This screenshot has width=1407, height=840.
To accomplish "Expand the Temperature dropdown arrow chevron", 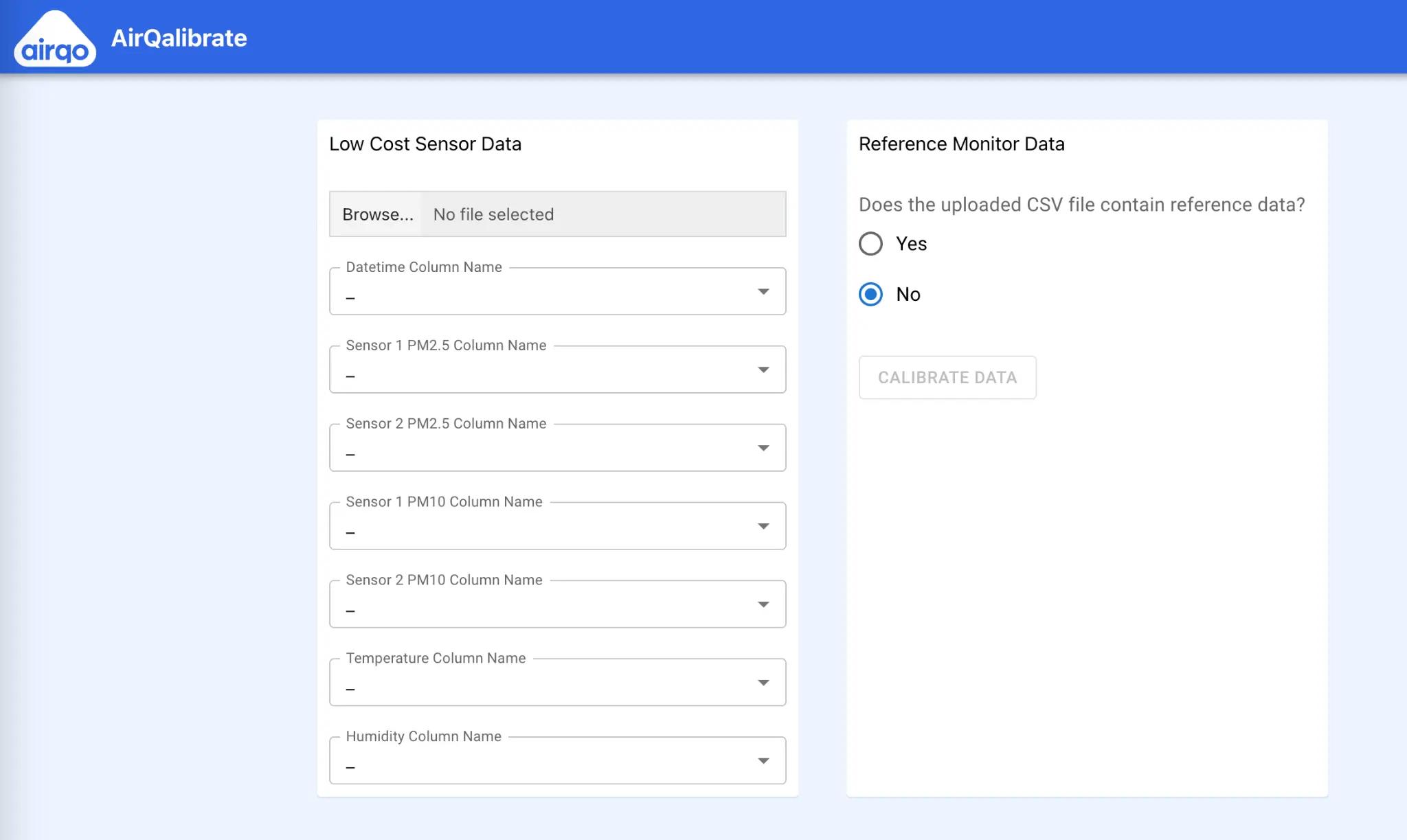I will tap(764, 682).
